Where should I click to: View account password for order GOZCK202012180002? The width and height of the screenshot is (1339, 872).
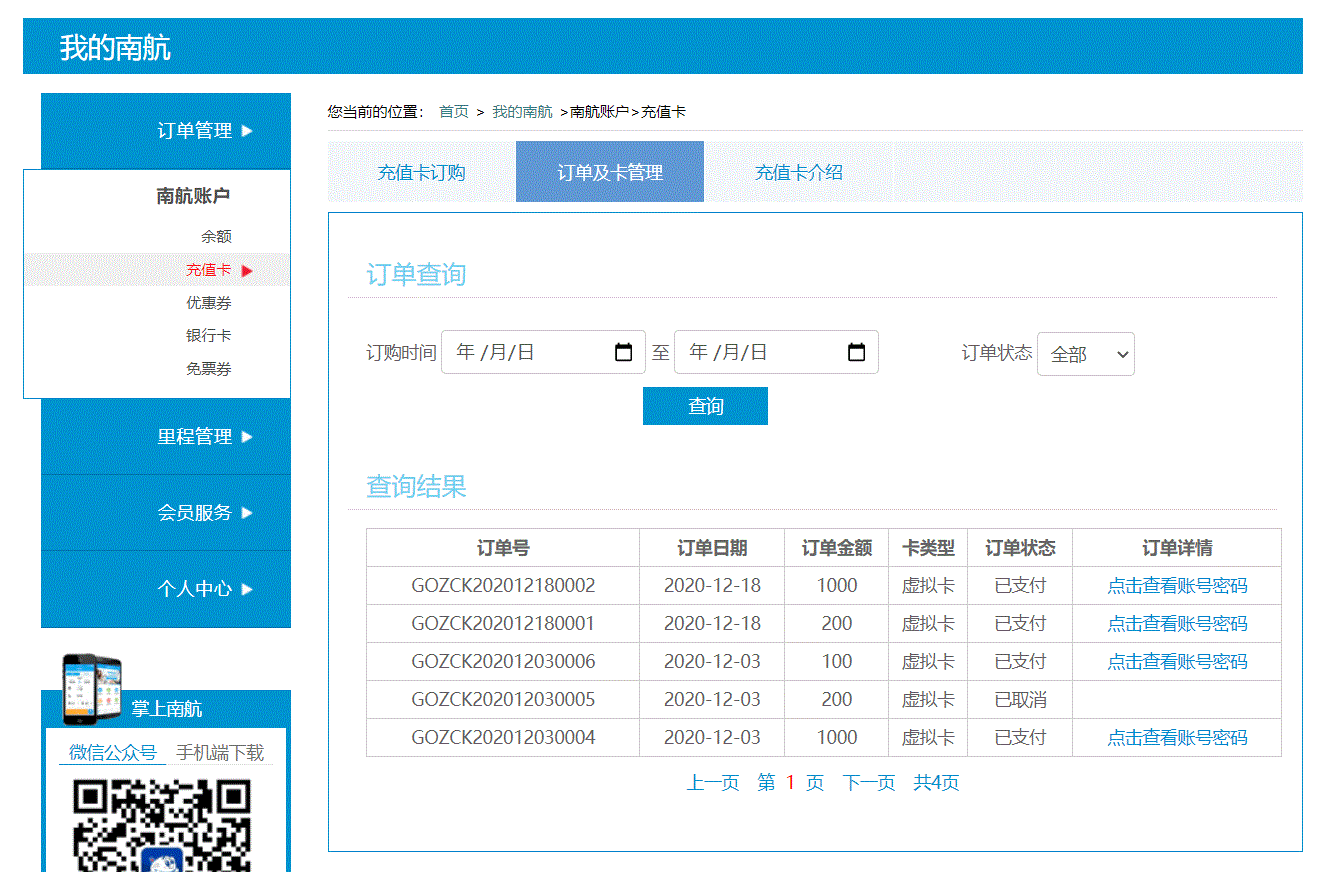coord(1177,586)
